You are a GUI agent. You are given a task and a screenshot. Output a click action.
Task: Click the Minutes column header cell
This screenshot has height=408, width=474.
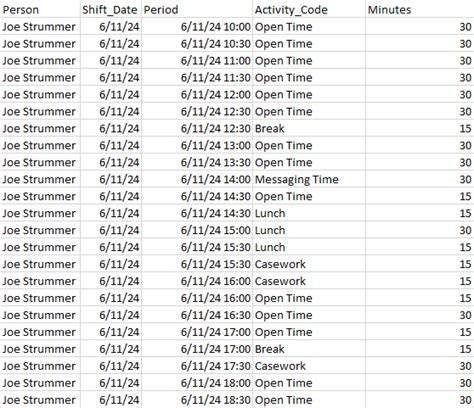click(x=420, y=9)
